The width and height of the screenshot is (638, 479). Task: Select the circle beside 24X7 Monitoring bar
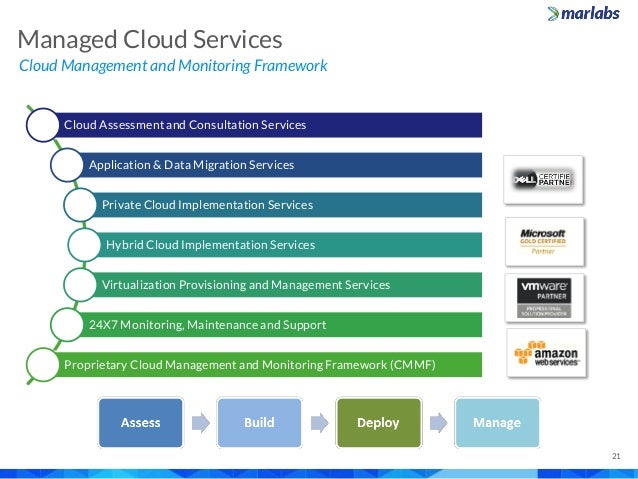click(67, 325)
